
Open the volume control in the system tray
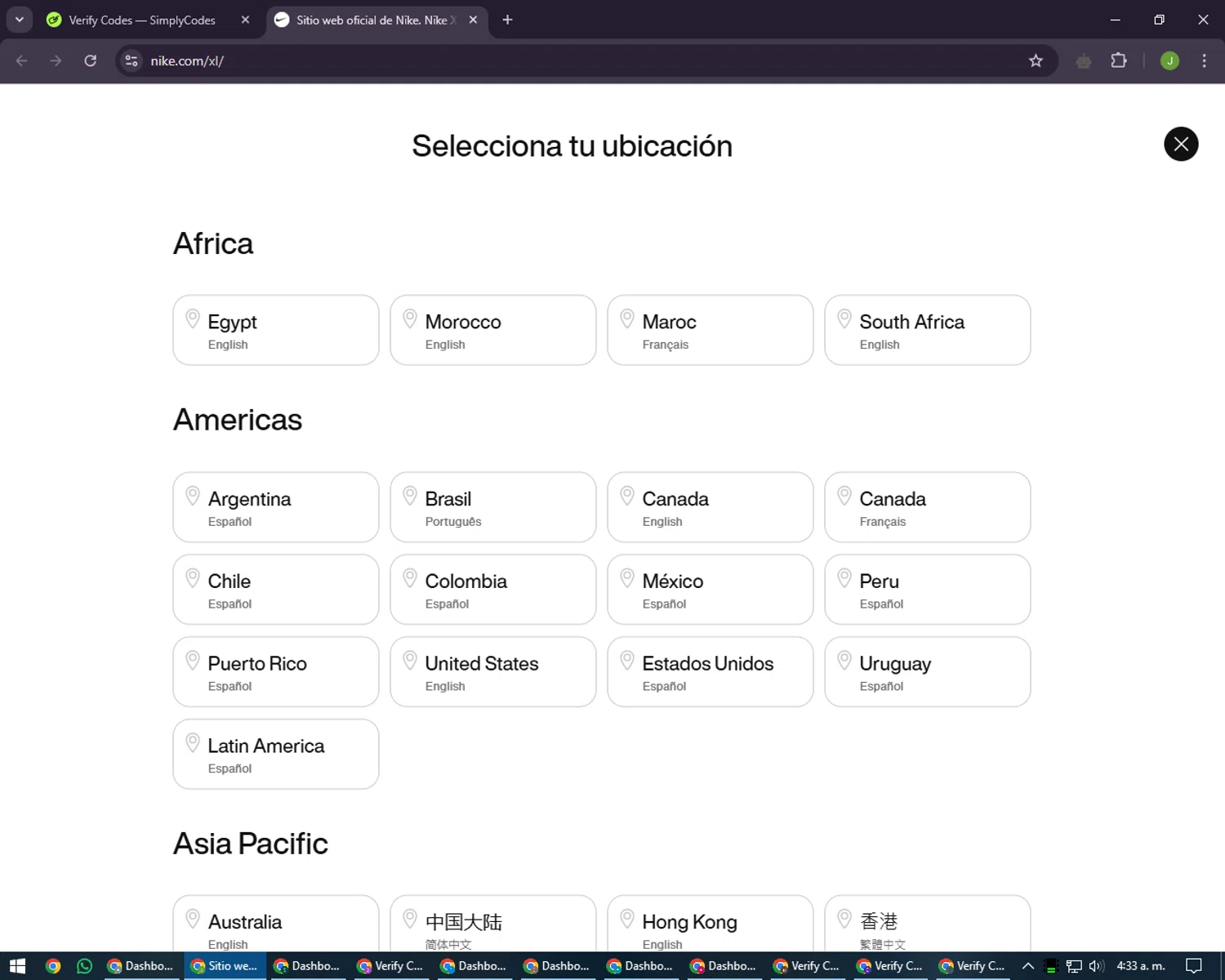click(1096, 966)
